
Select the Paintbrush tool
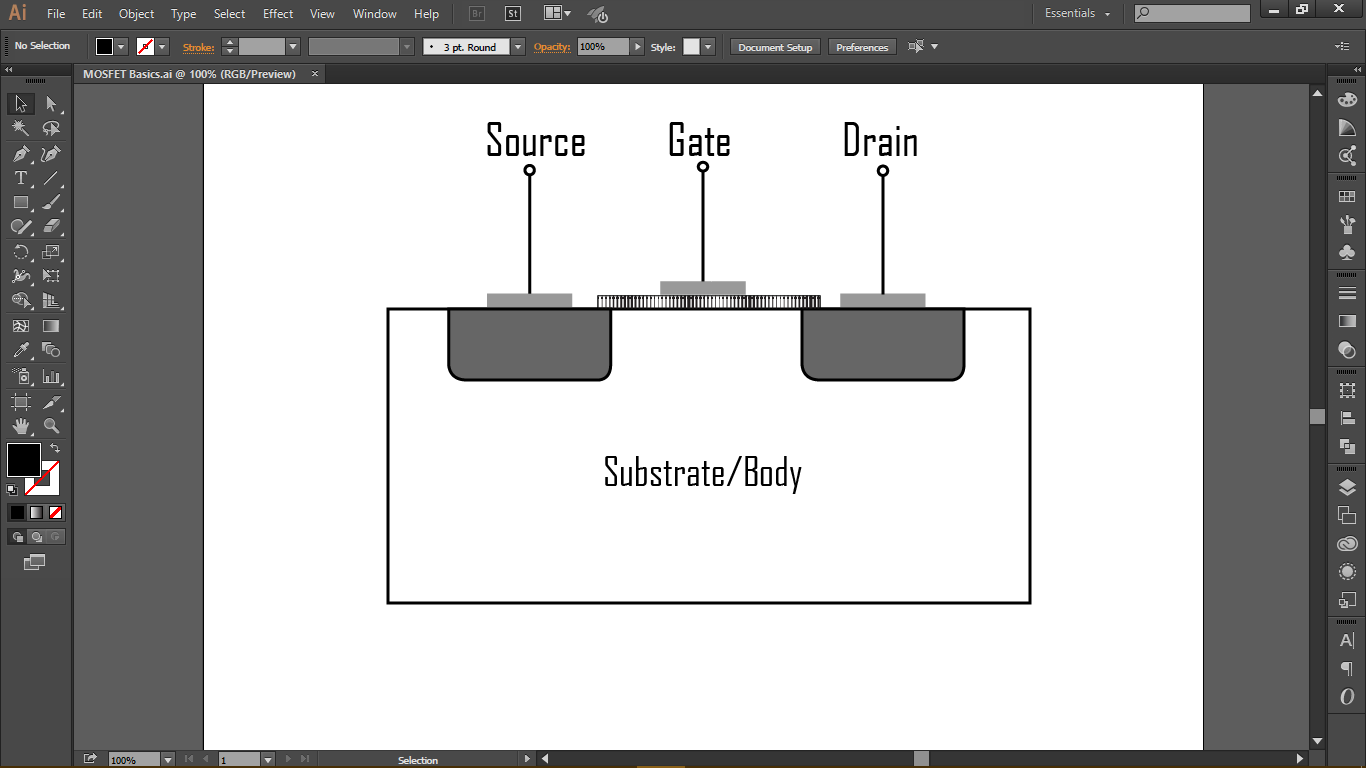tap(51, 203)
